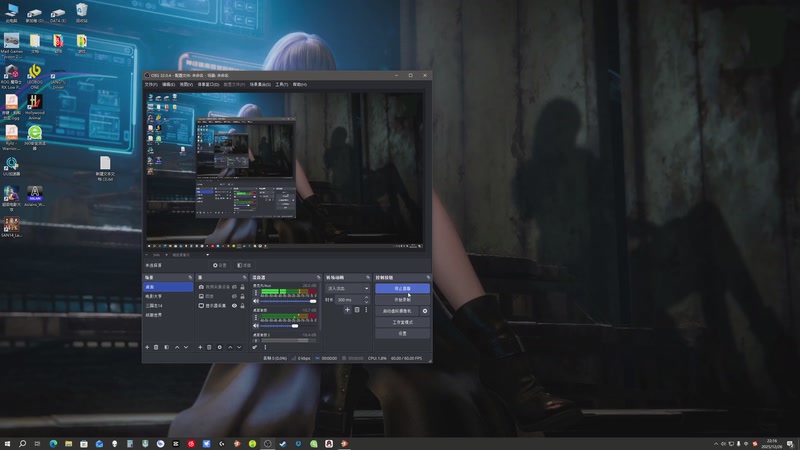Screen dimensions: 800x450
Task: Click the source Filters button above docks
Action: pyautogui.click(x=244, y=265)
